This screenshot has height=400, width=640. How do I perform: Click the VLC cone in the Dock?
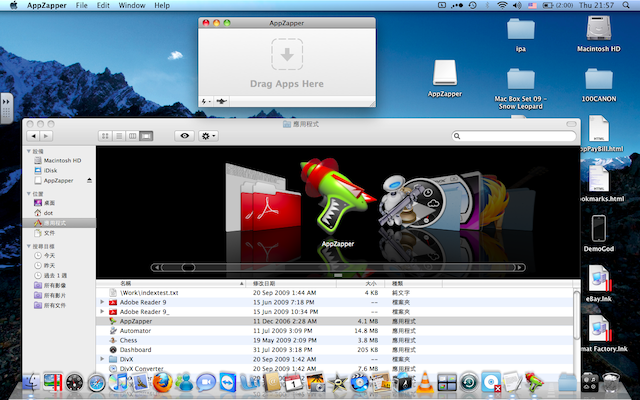[x=425, y=382]
